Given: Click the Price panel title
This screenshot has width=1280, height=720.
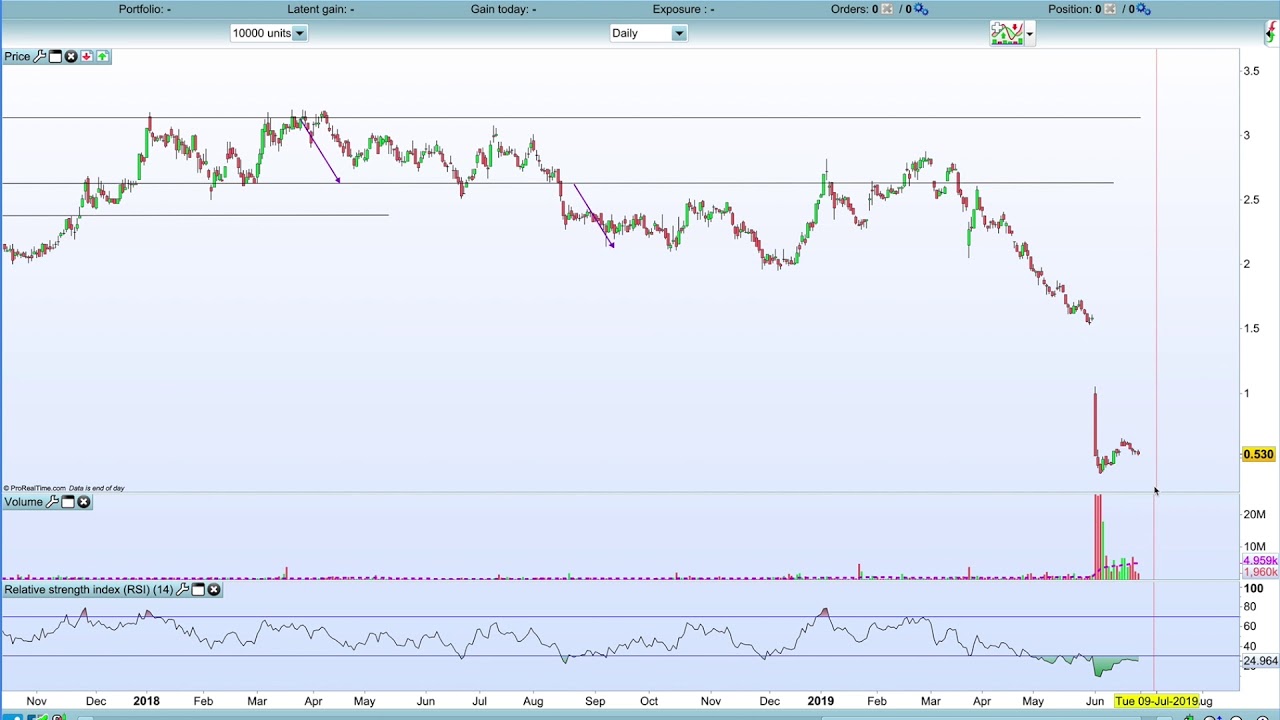Looking at the screenshot, I should tap(17, 57).
